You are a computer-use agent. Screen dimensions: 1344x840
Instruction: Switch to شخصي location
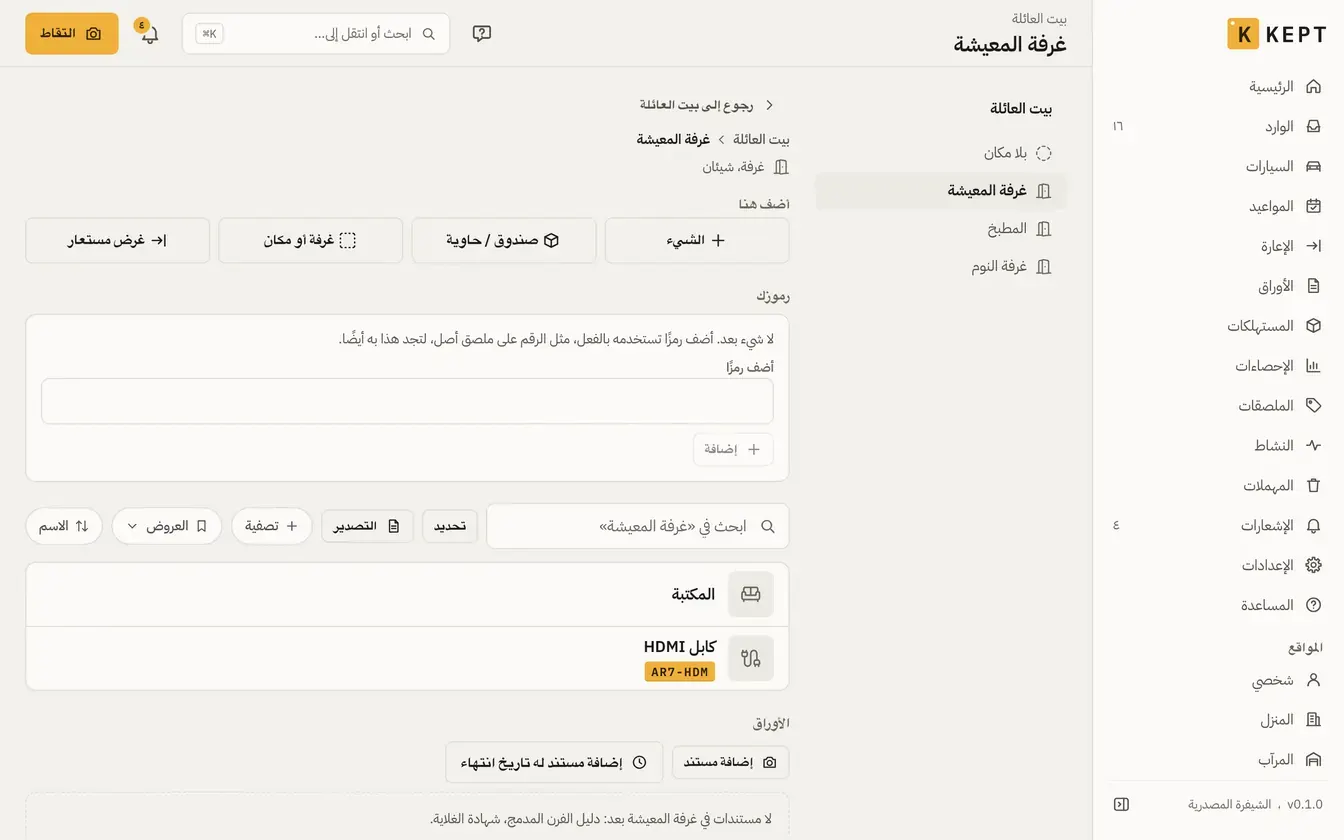click(1218, 680)
